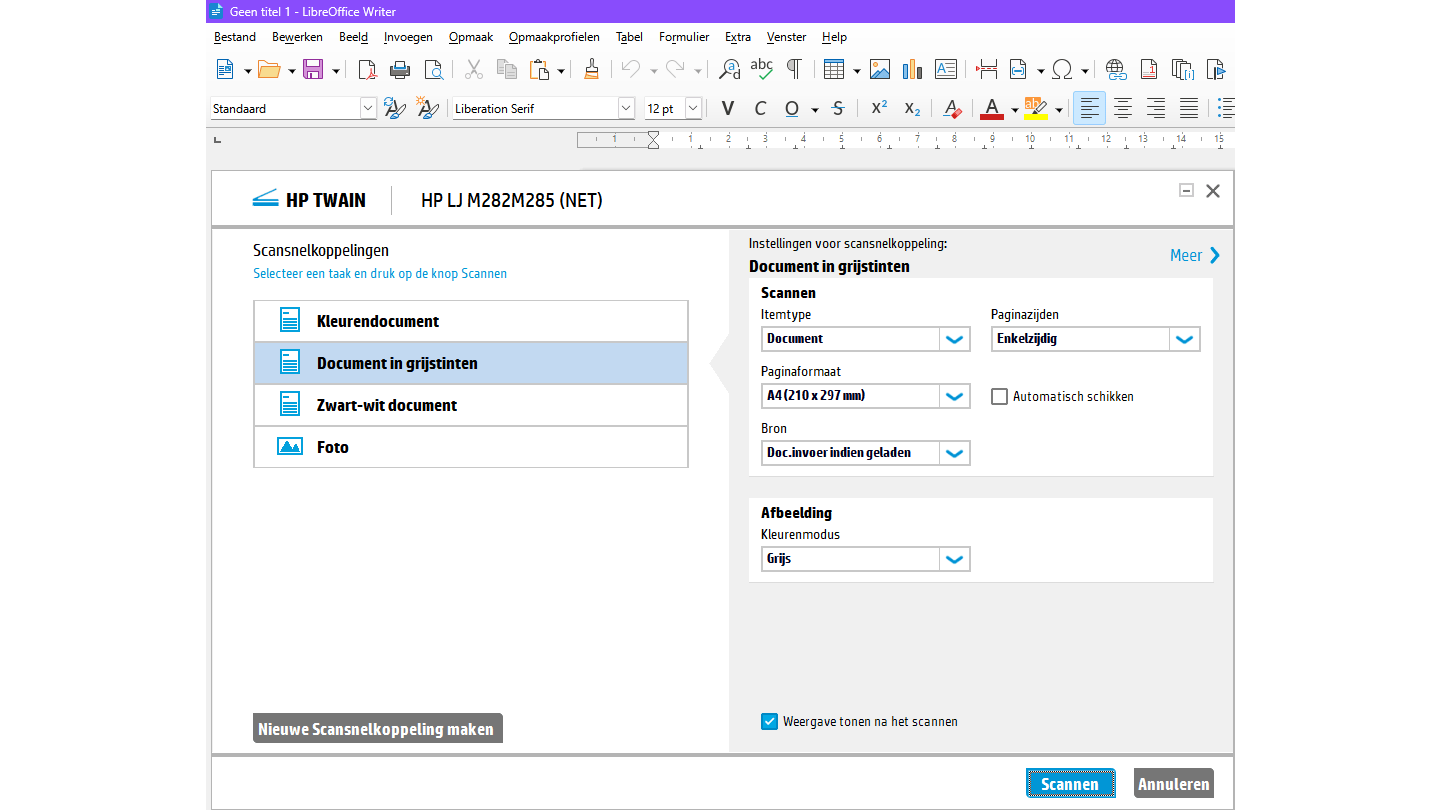Image resolution: width=1440 pixels, height=810 pixels.
Task: Insert a footnote using the toolbar icon
Action: pos(1149,69)
